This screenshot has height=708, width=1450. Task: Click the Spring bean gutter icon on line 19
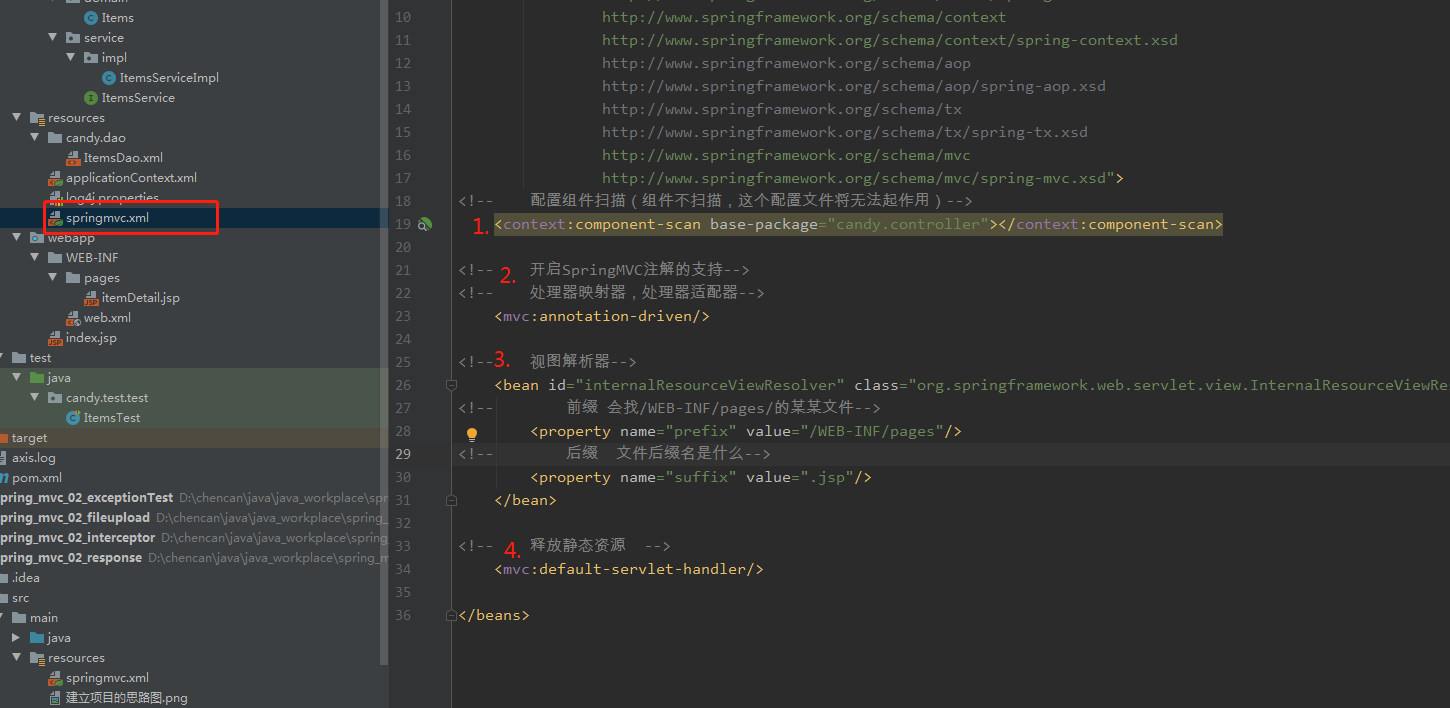tap(425, 225)
